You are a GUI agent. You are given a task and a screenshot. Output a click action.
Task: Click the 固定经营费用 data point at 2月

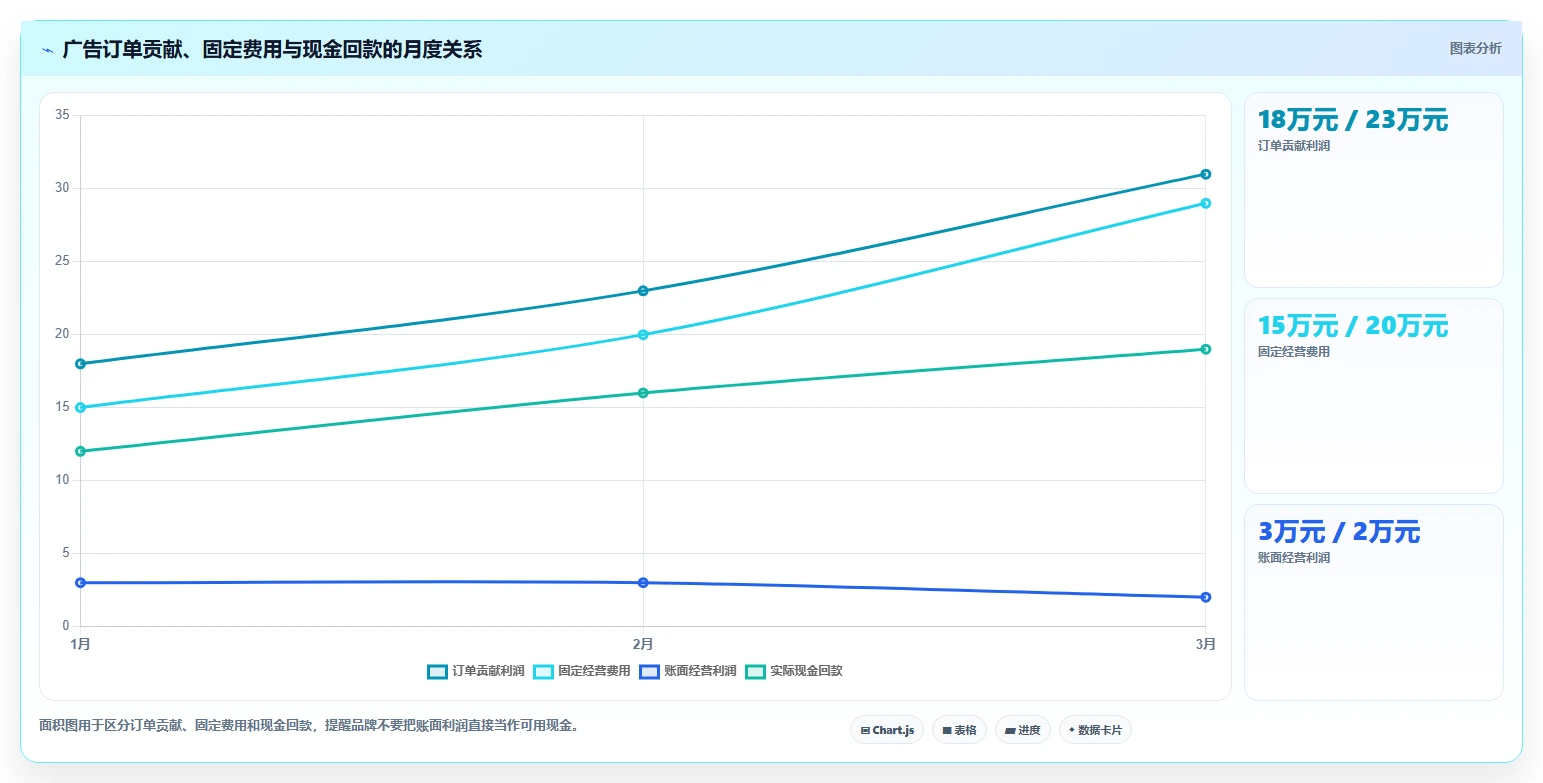pyautogui.click(x=643, y=335)
